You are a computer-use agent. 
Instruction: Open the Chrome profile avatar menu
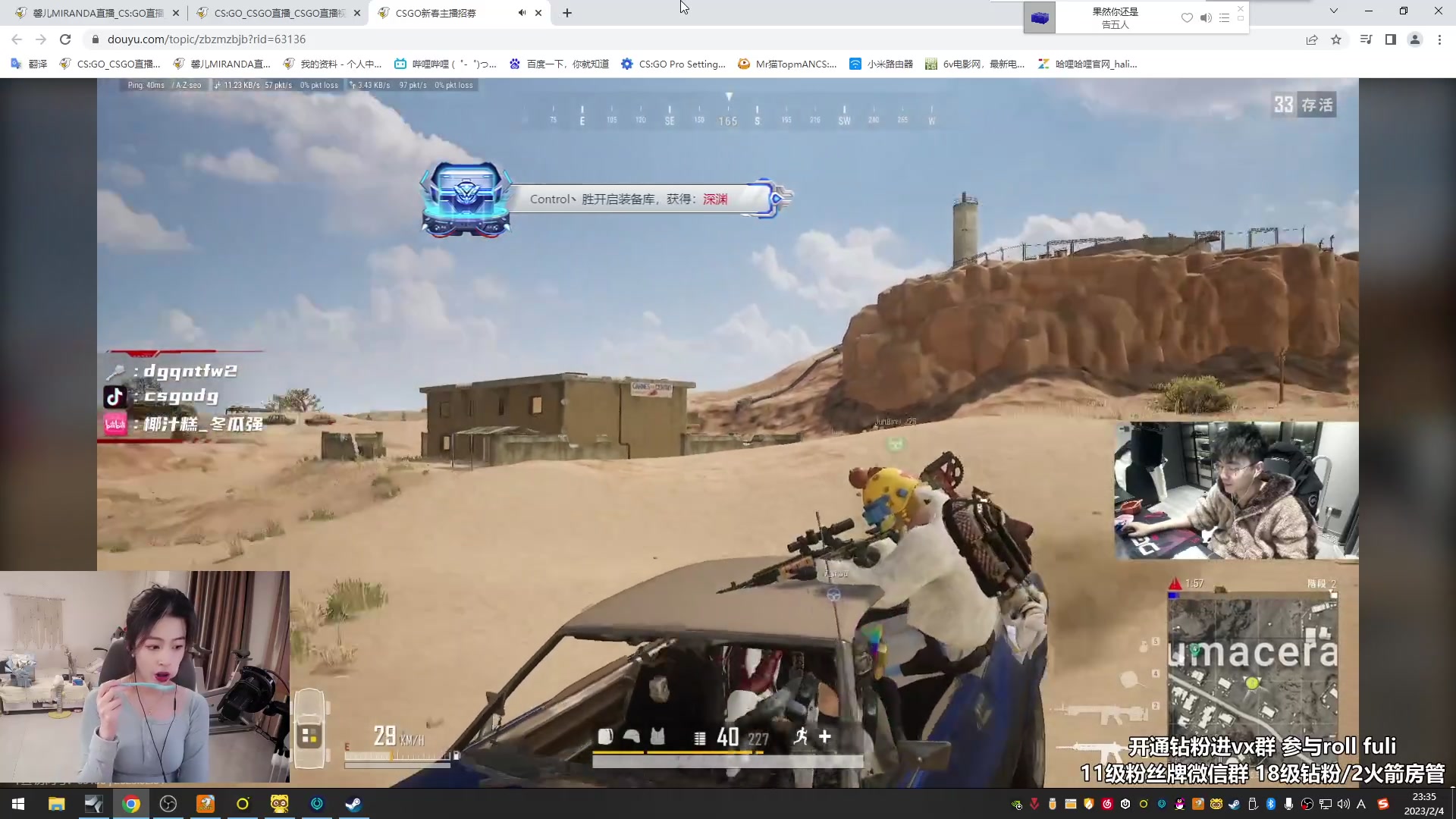coord(1414,39)
